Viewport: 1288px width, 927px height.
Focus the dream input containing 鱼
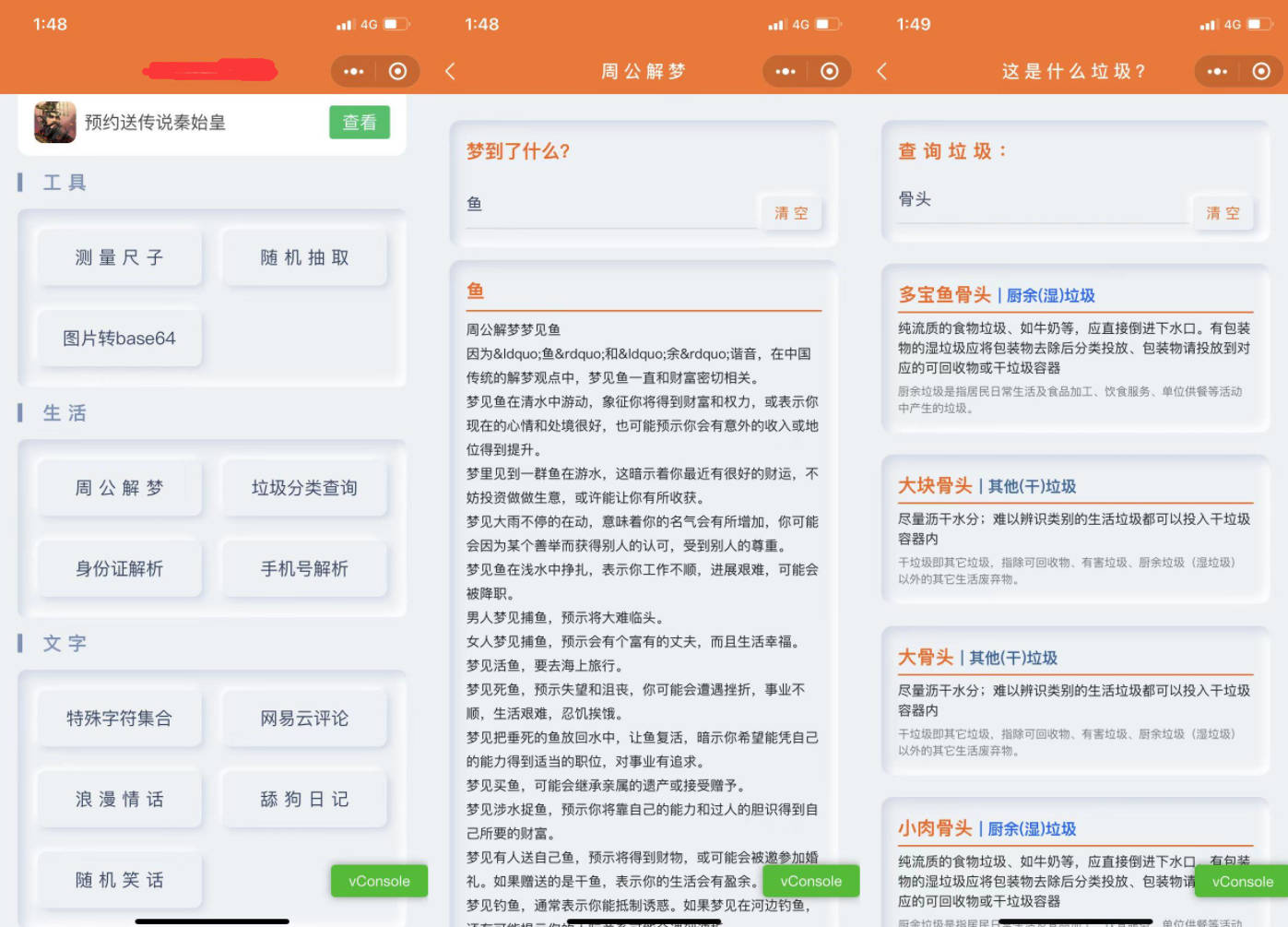click(x=610, y=204)
